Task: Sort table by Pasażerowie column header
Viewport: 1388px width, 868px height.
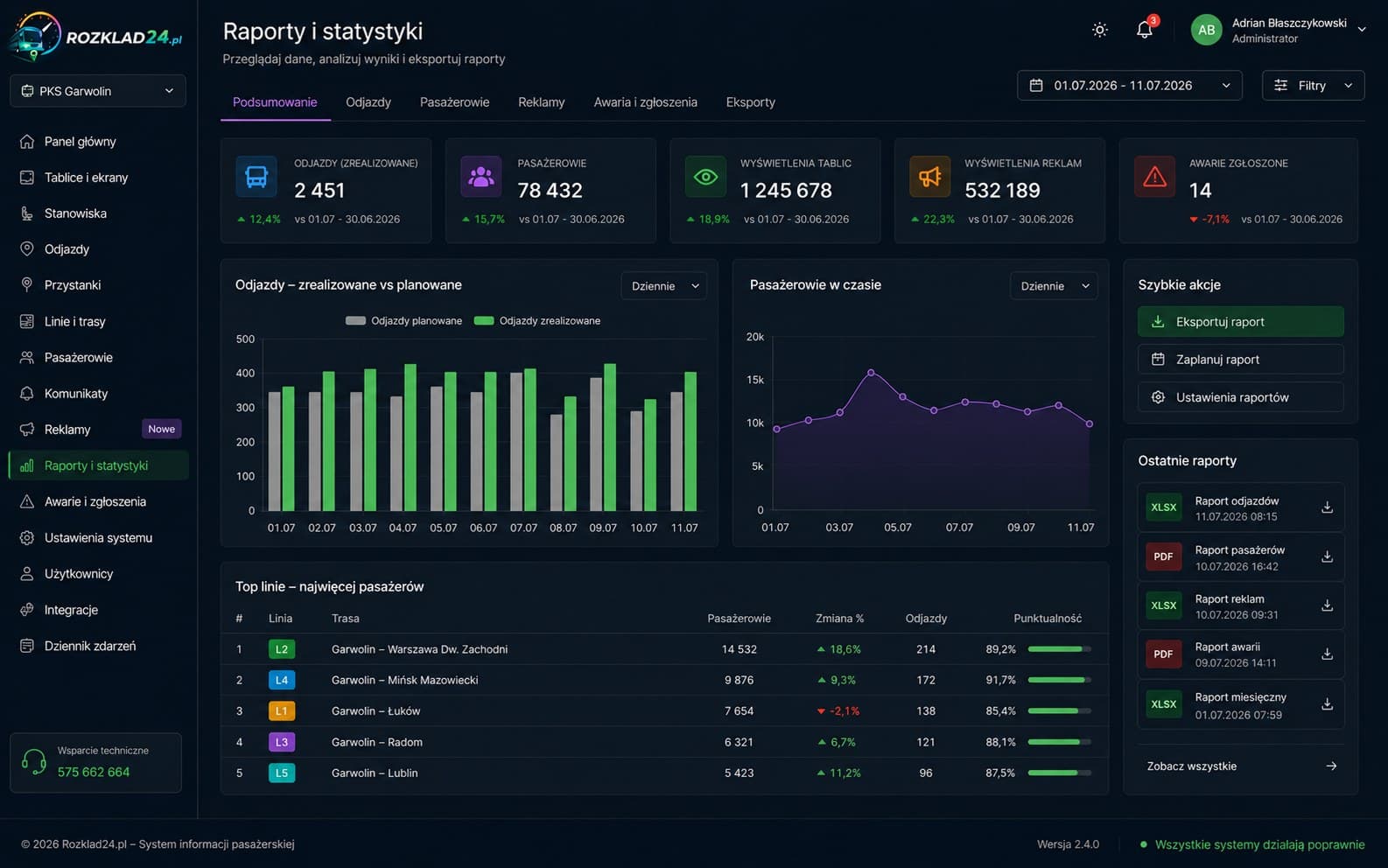Action: point(739,619)
